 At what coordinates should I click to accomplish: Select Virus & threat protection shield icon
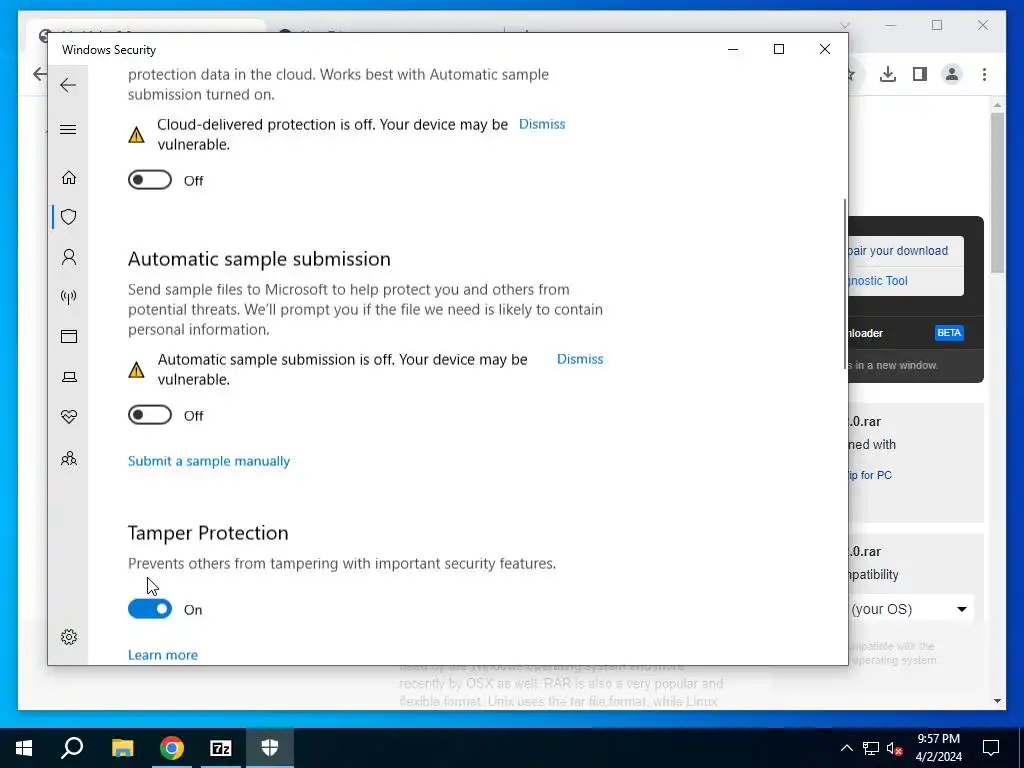(x=69, y=217)
